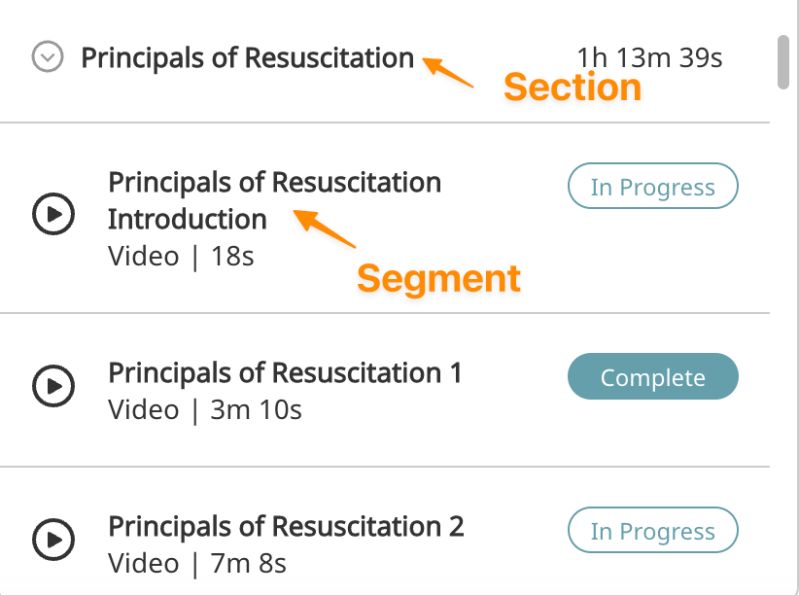
Task: Play the Principals of Resuscitation Introduction video
Action: (52, 213)
